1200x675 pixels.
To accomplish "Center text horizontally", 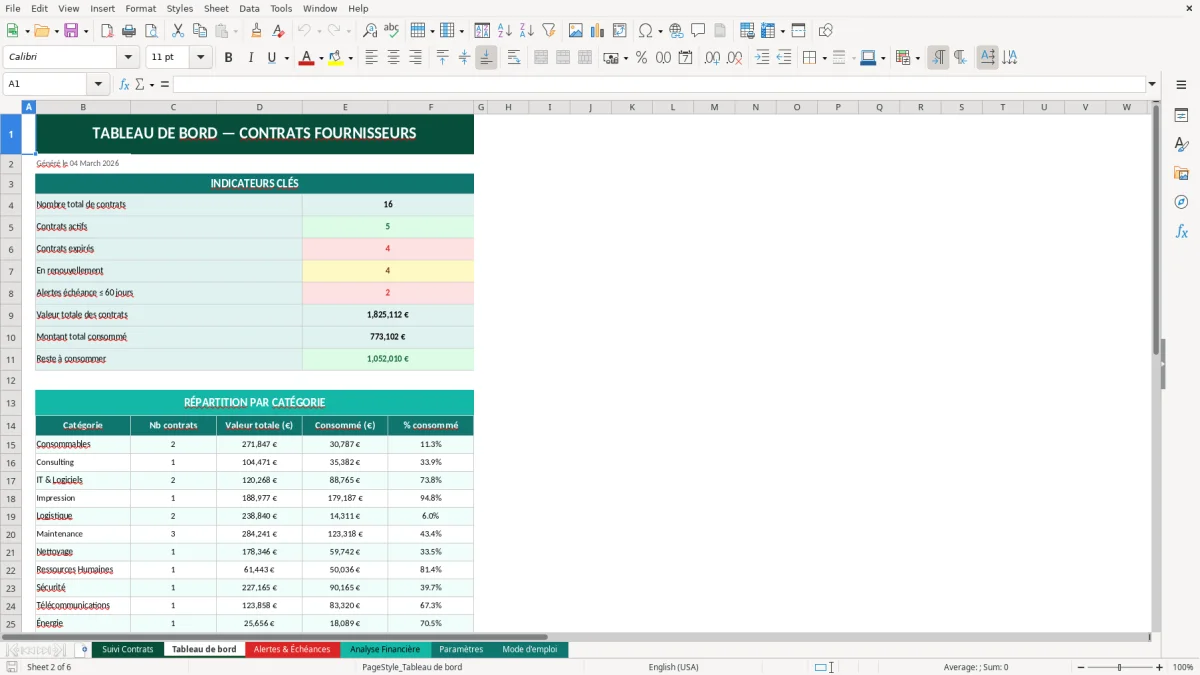I will pos(393,58).
